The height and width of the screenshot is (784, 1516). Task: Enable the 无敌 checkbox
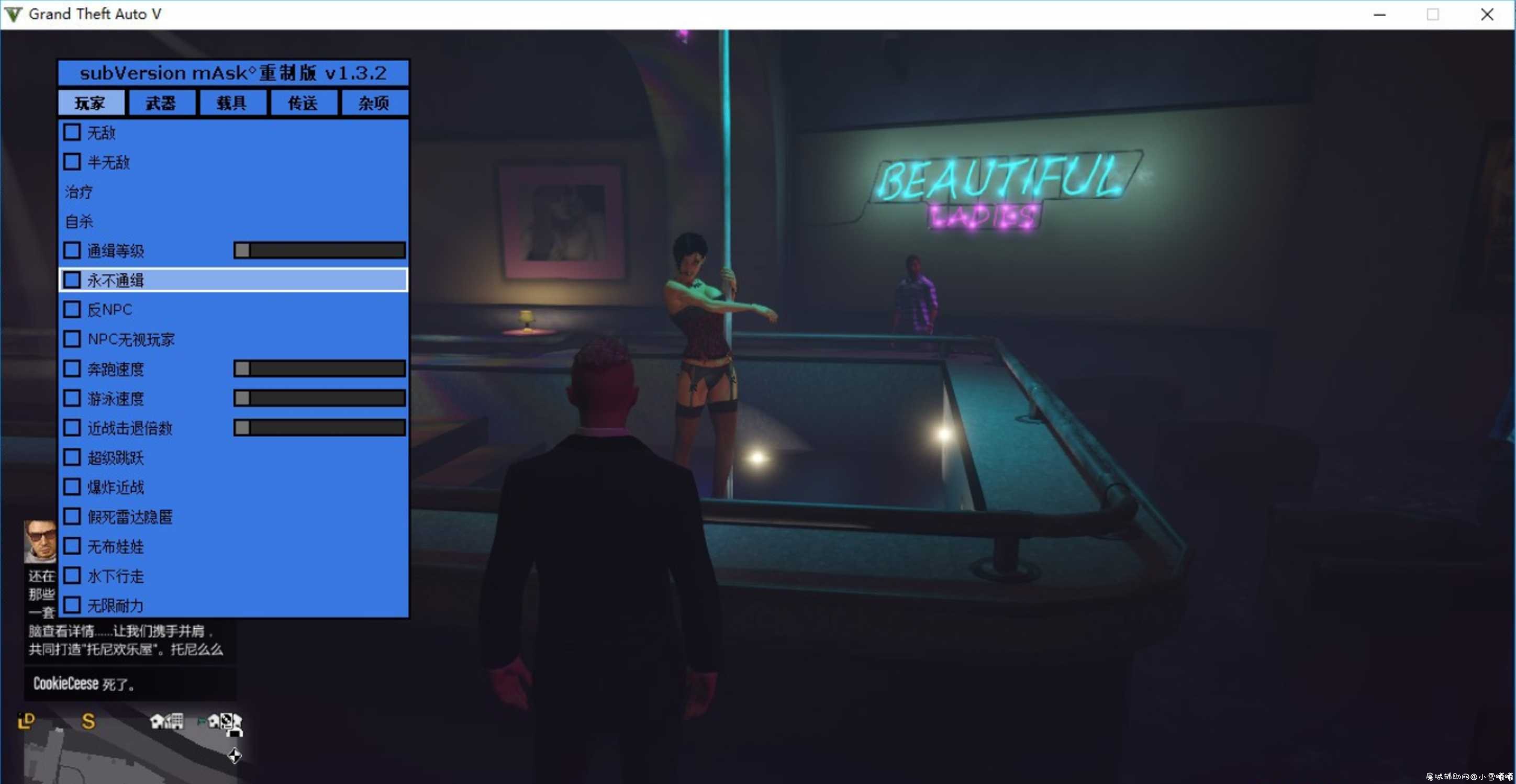(72, 132)
